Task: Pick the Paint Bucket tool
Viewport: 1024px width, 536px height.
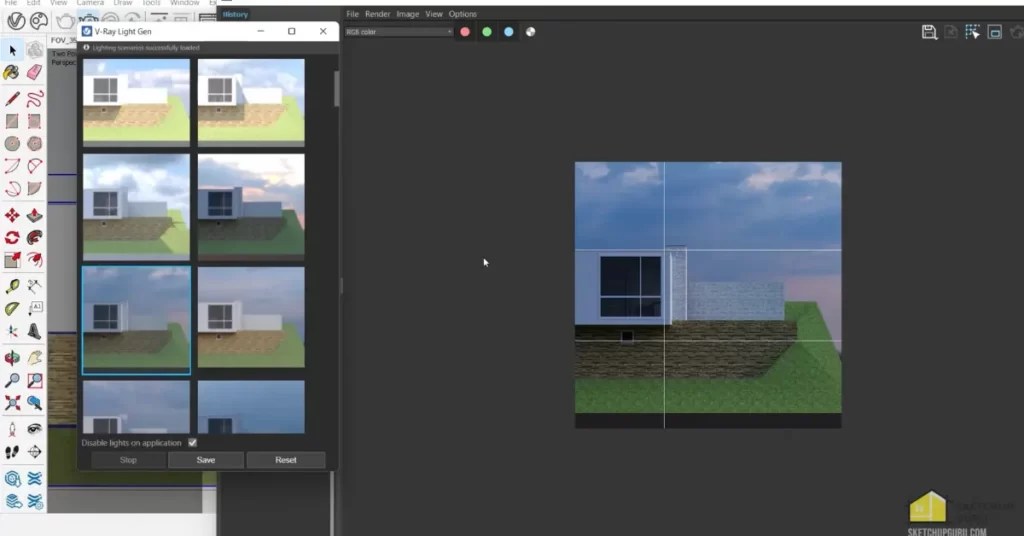Action: [x=12, y=72]
